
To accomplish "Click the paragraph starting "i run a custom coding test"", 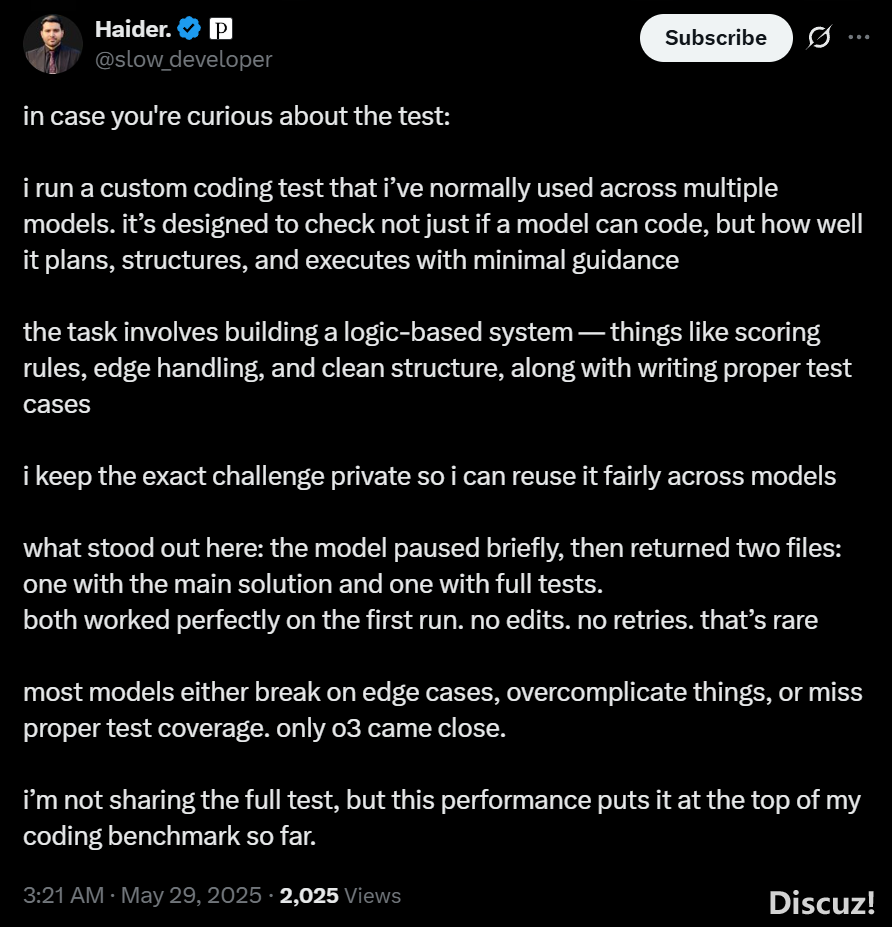I will coord(440,224).
